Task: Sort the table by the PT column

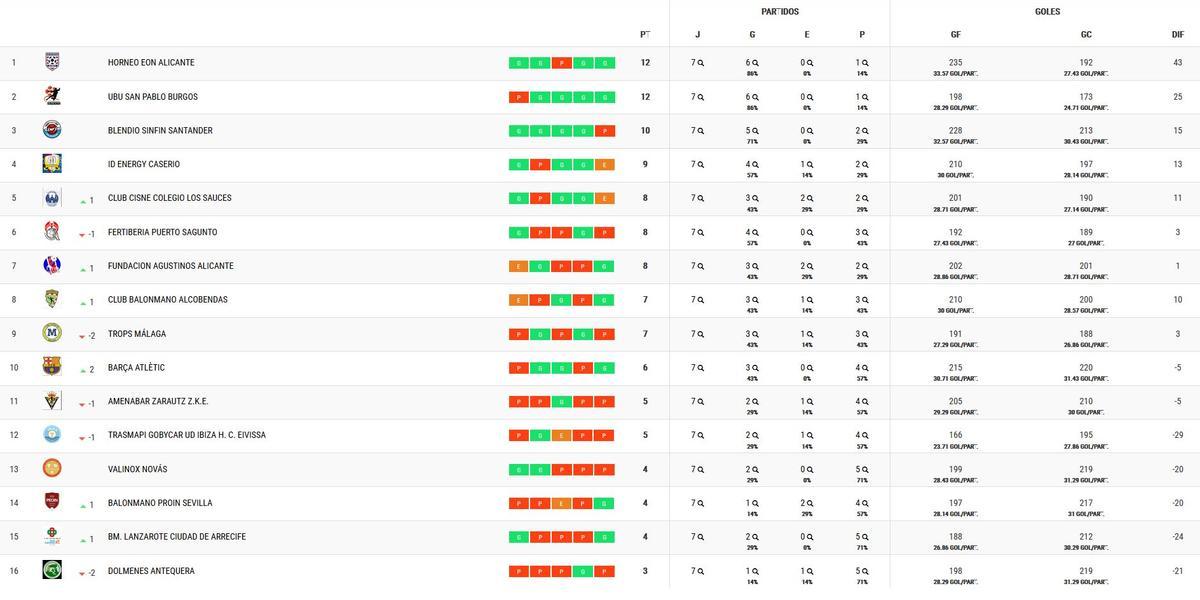Action: (x=647, y=33)
